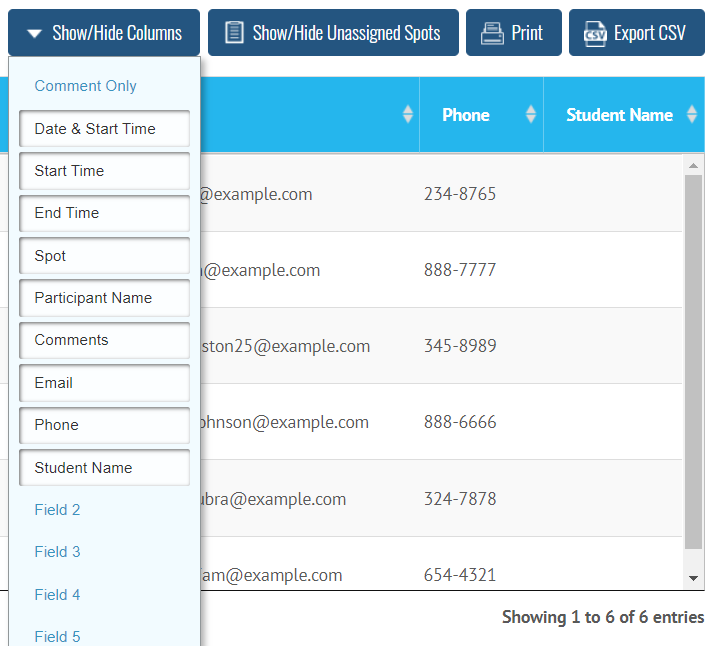Collapse the Show/Hide Columns dropdown
Image resolution: width=712 pixels, height=646 pixels.
pos(104,33)
